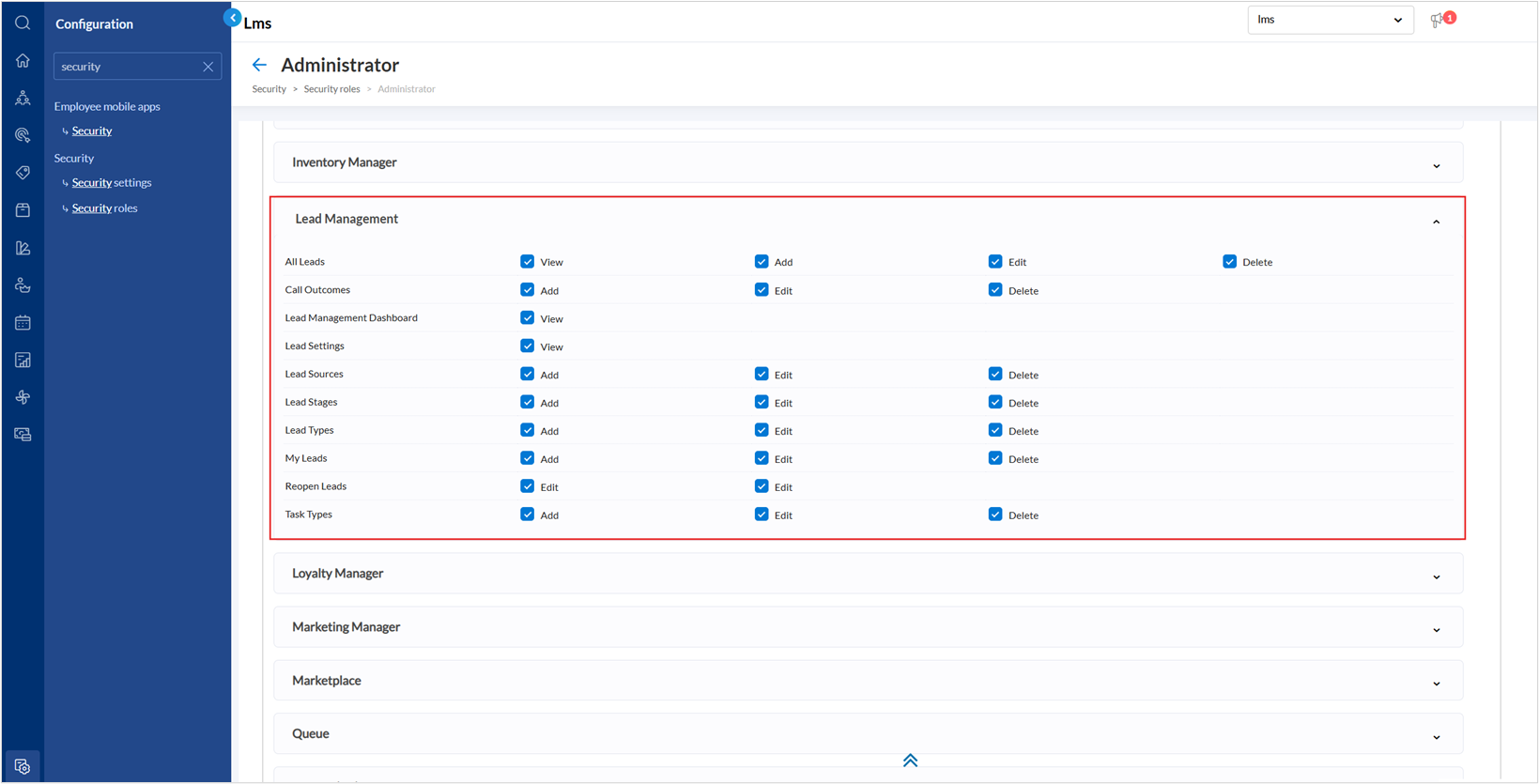The image size is (1539, 784).
Task: Toggle View checkbox for Lead Settings
Action: pos(528,346)
